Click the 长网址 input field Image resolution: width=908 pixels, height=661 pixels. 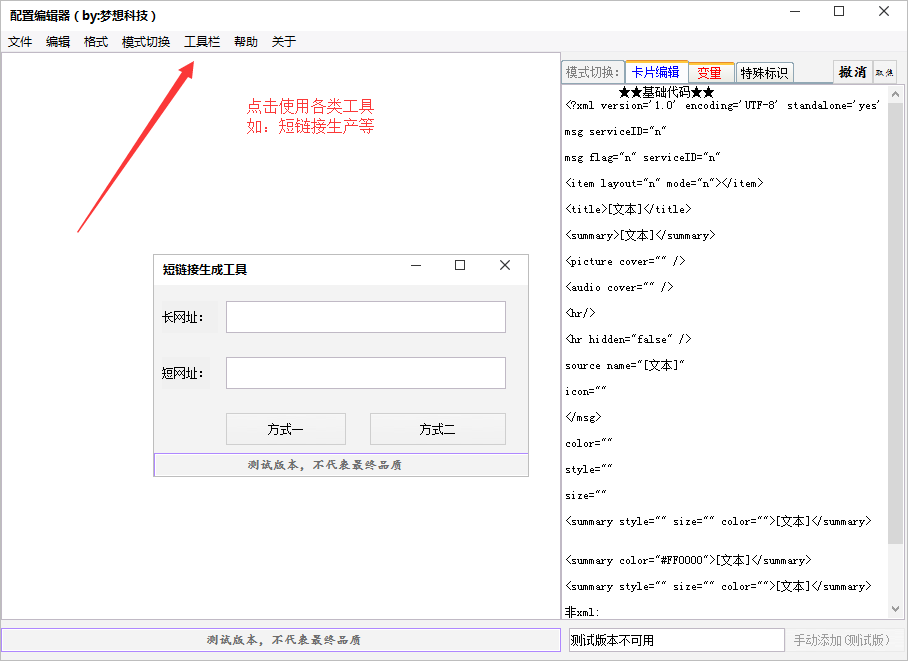point(365,316)
